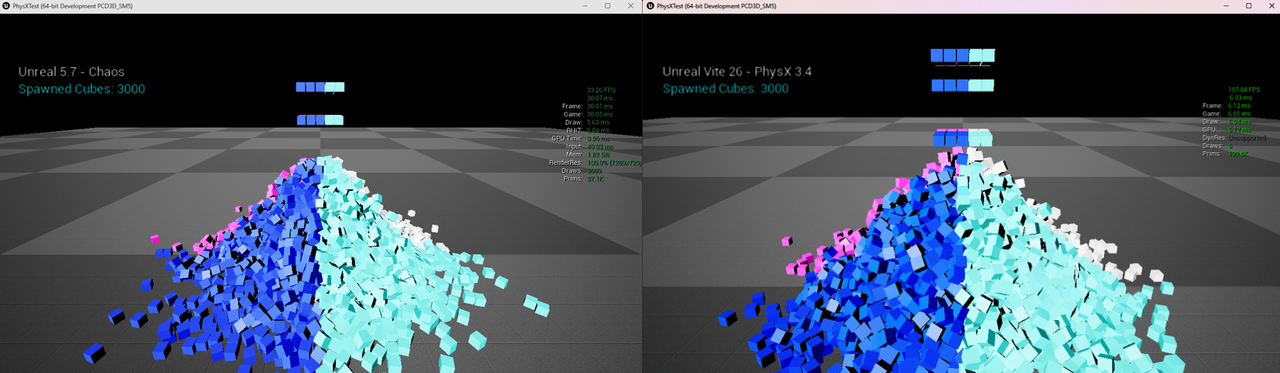This screenshot has height=373, width=1280.
Task: Click the 'Unreal Vite 26 - PhysX 3.4' label
Action: point(737,72)
